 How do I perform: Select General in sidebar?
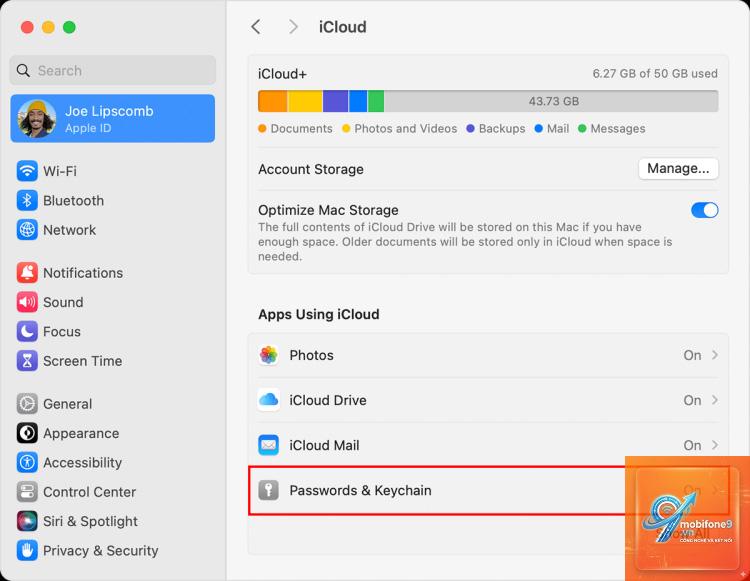pos(113,404)
